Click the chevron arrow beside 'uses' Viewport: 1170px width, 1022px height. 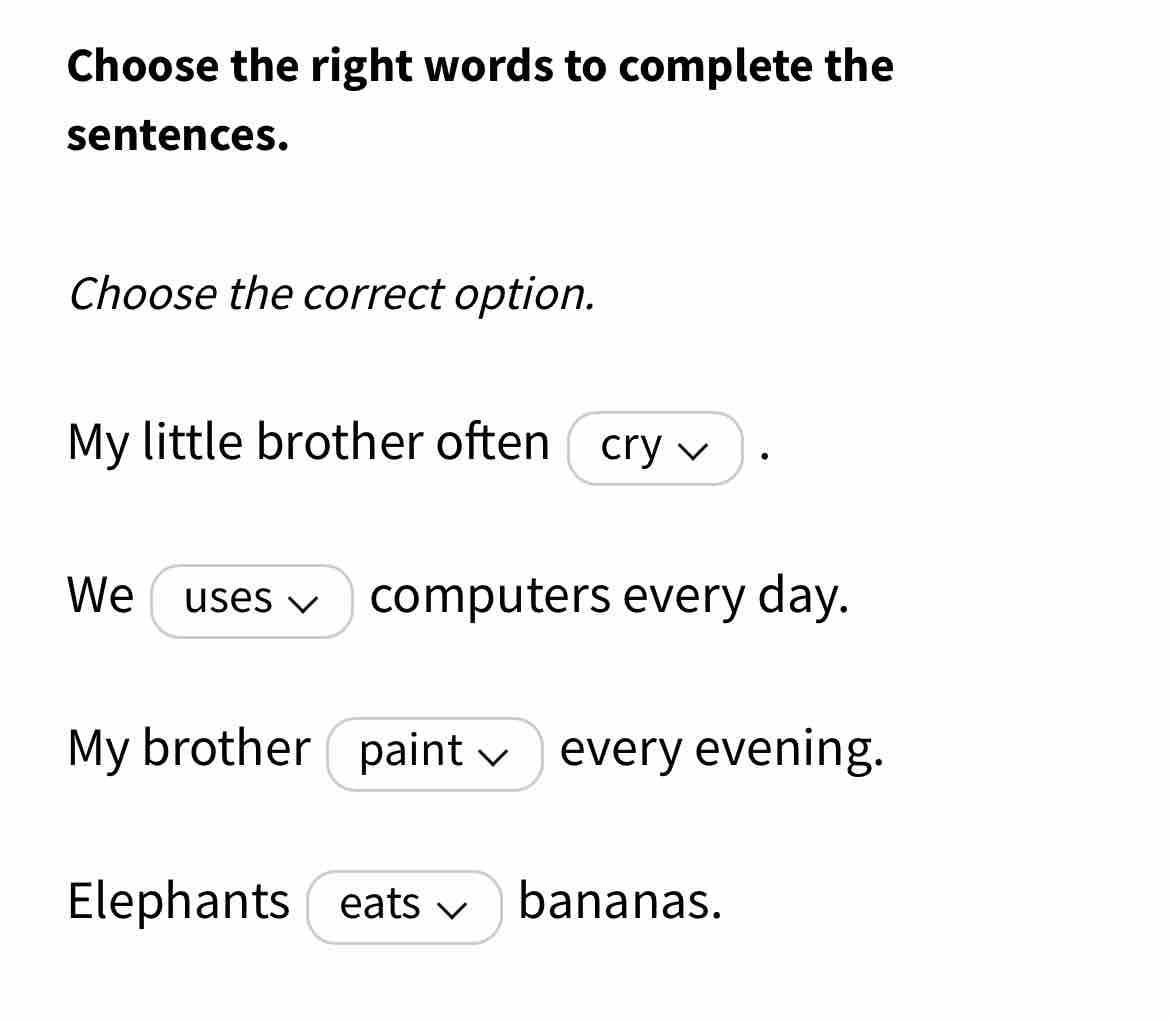(x=302, y=604)
